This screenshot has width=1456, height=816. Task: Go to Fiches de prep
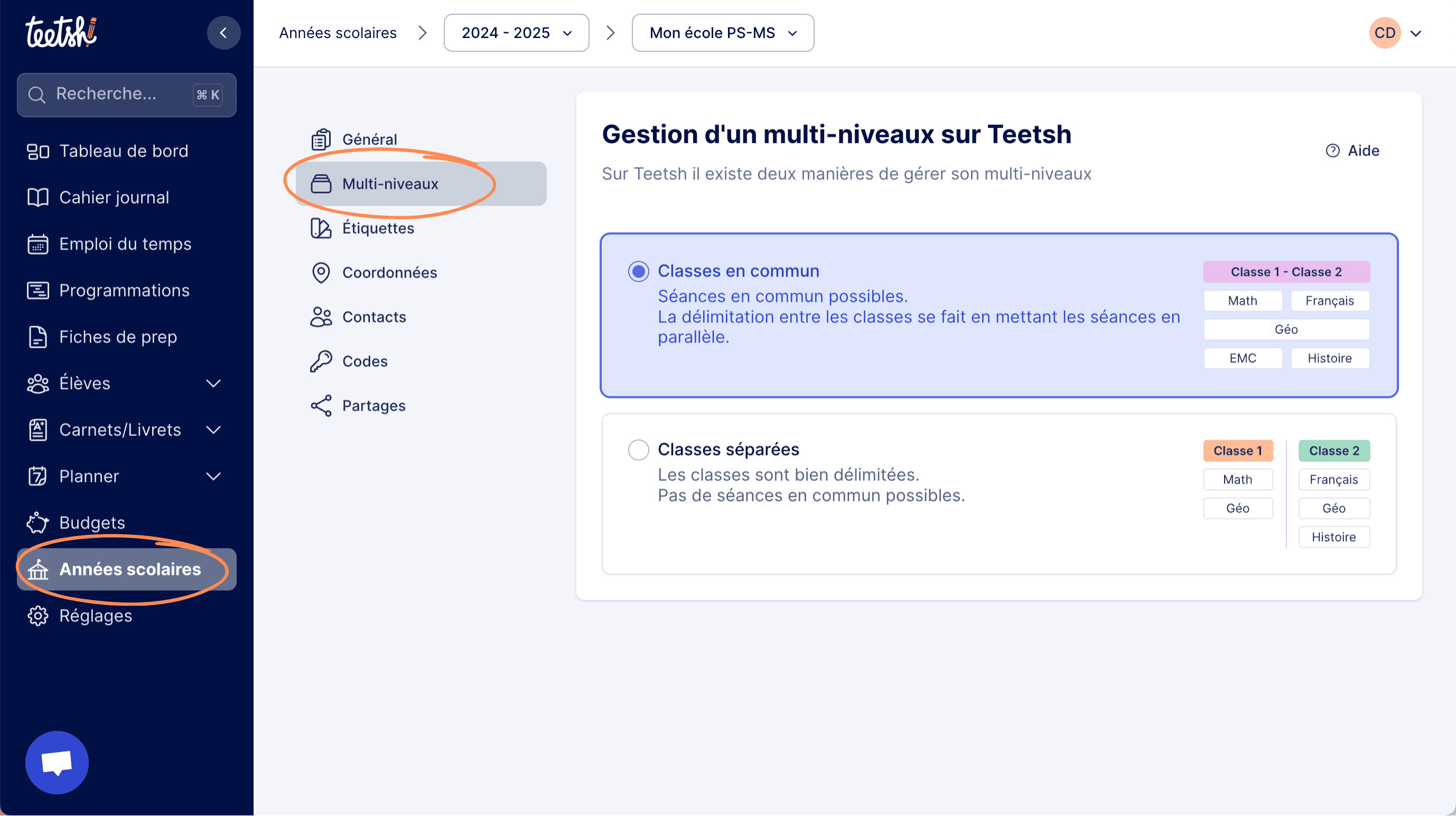coord(127,337)
